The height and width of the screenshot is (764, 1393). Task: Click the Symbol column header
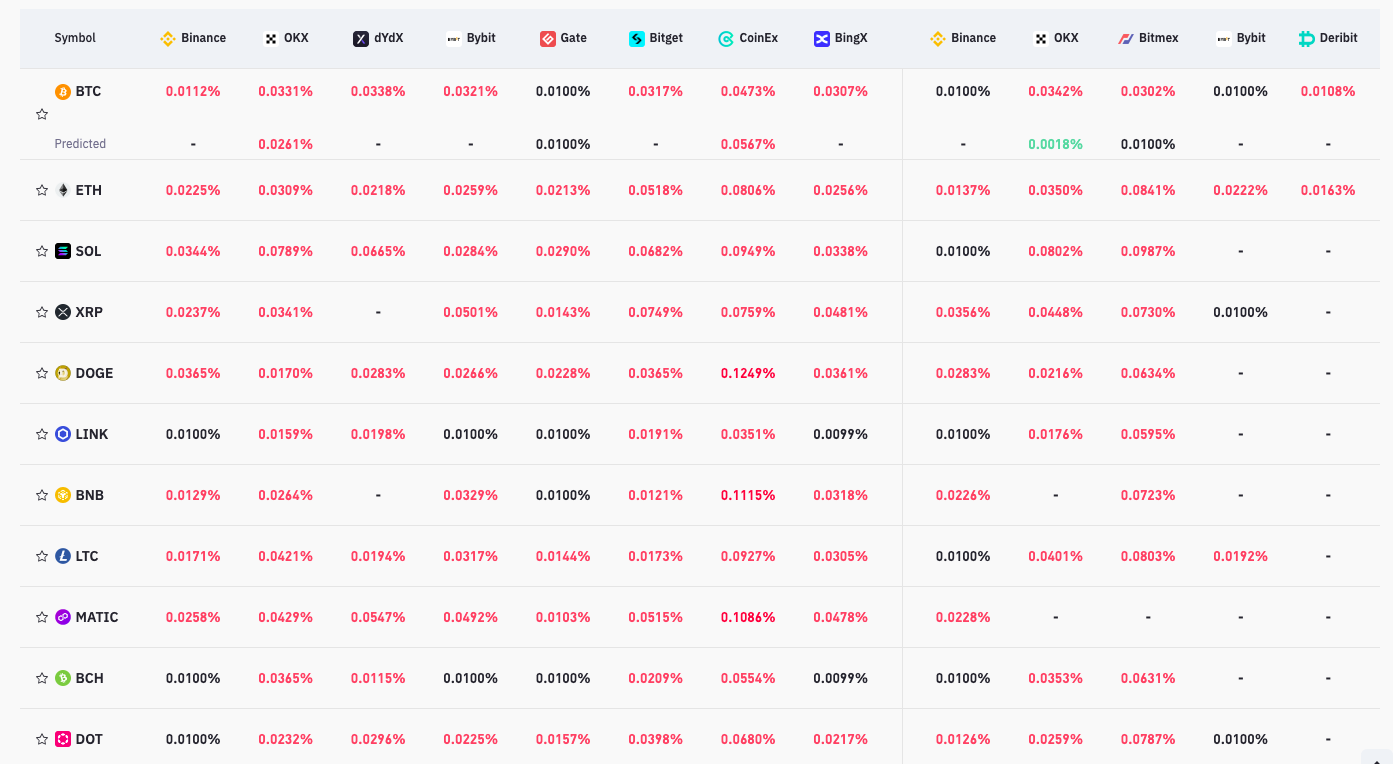(x=75, y=38)
